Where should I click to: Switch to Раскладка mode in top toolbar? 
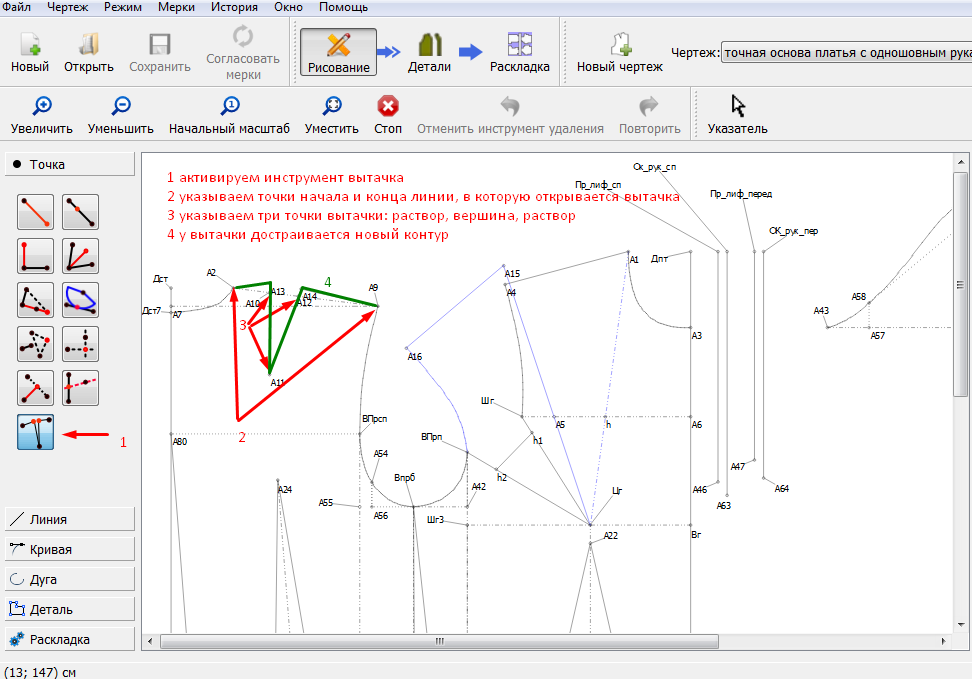click(519, 52)
